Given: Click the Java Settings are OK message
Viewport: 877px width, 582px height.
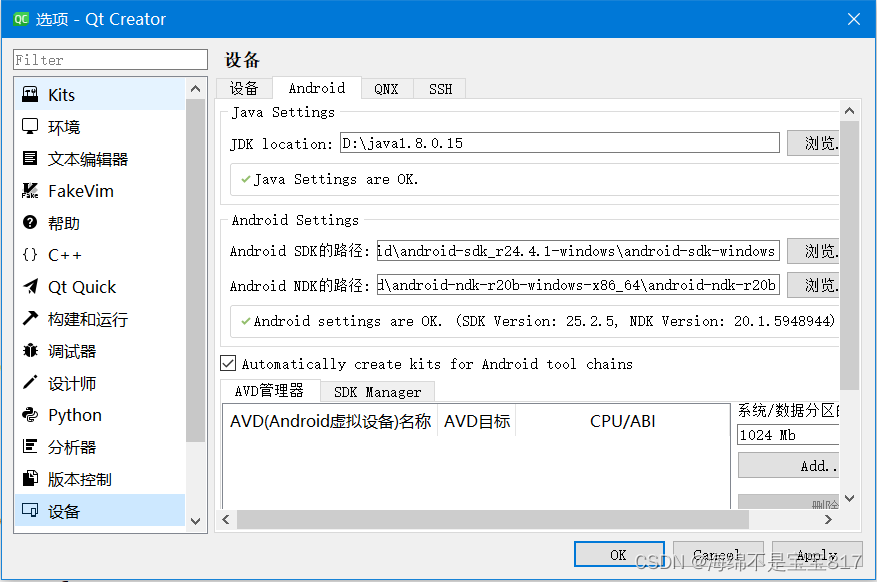Looking at the screenshot, I should [336, 179].
